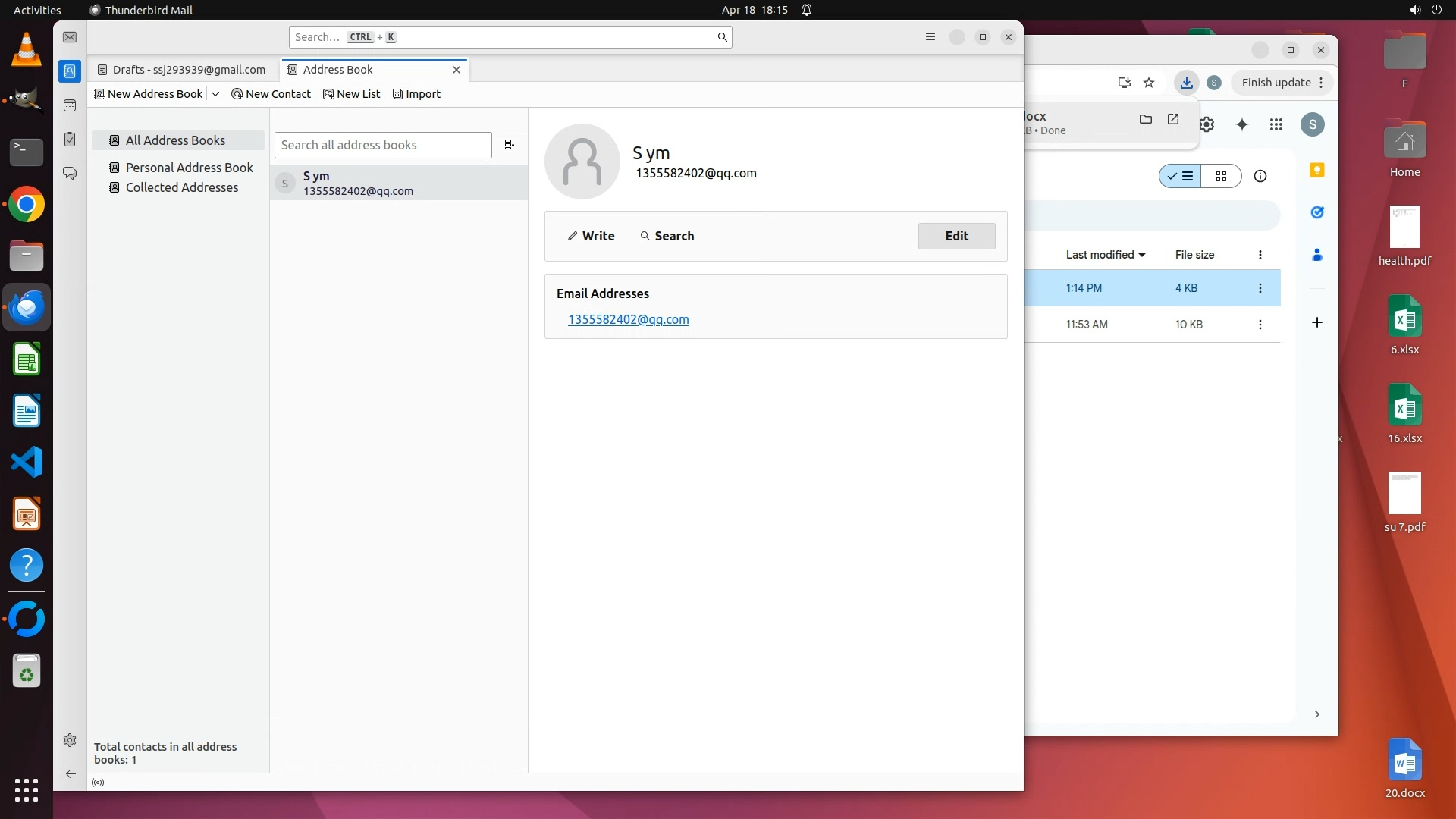Screen dimensions: 1456x819
Task: Open the Calendar space icon
Action: click(70, 105)
